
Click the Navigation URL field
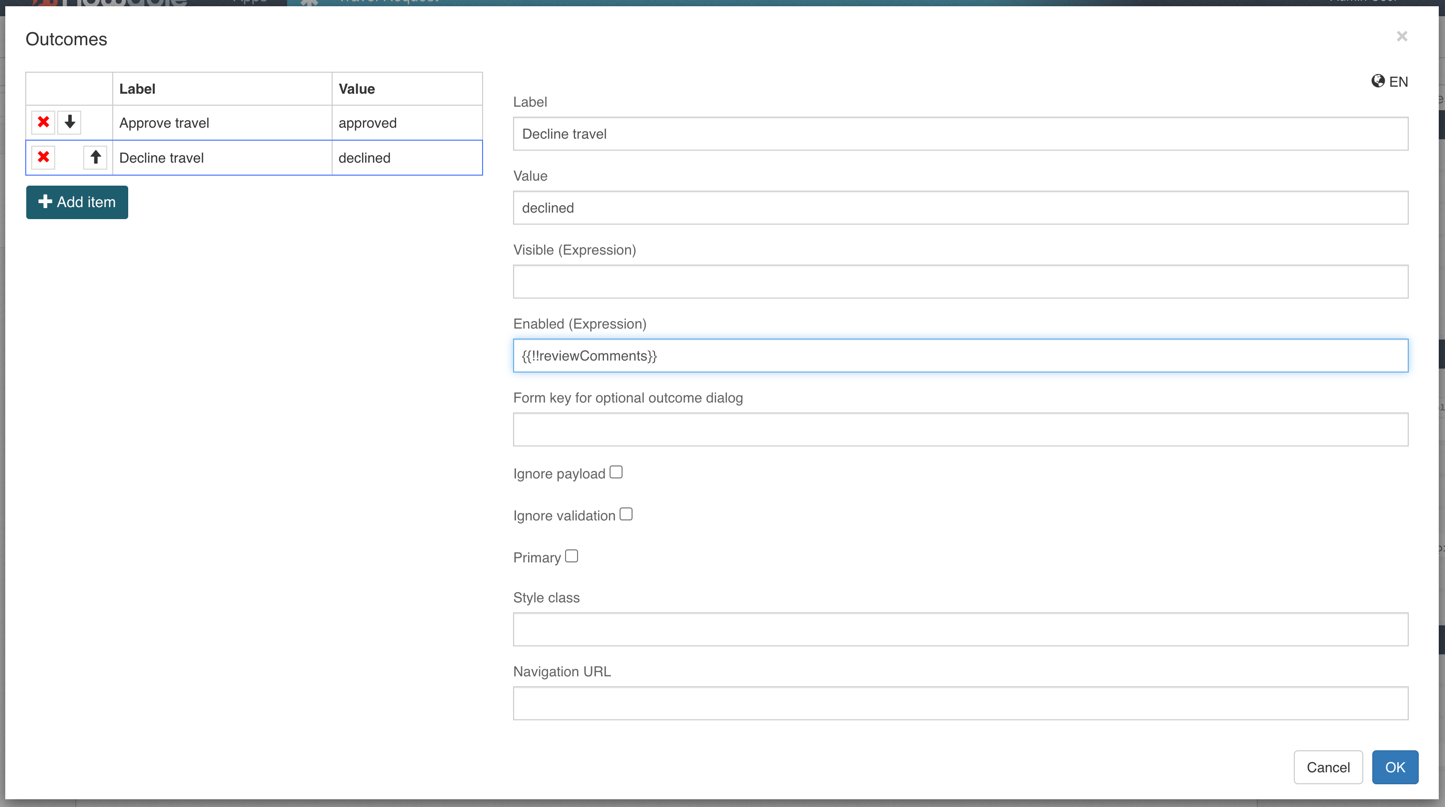[x=960, y=704]
